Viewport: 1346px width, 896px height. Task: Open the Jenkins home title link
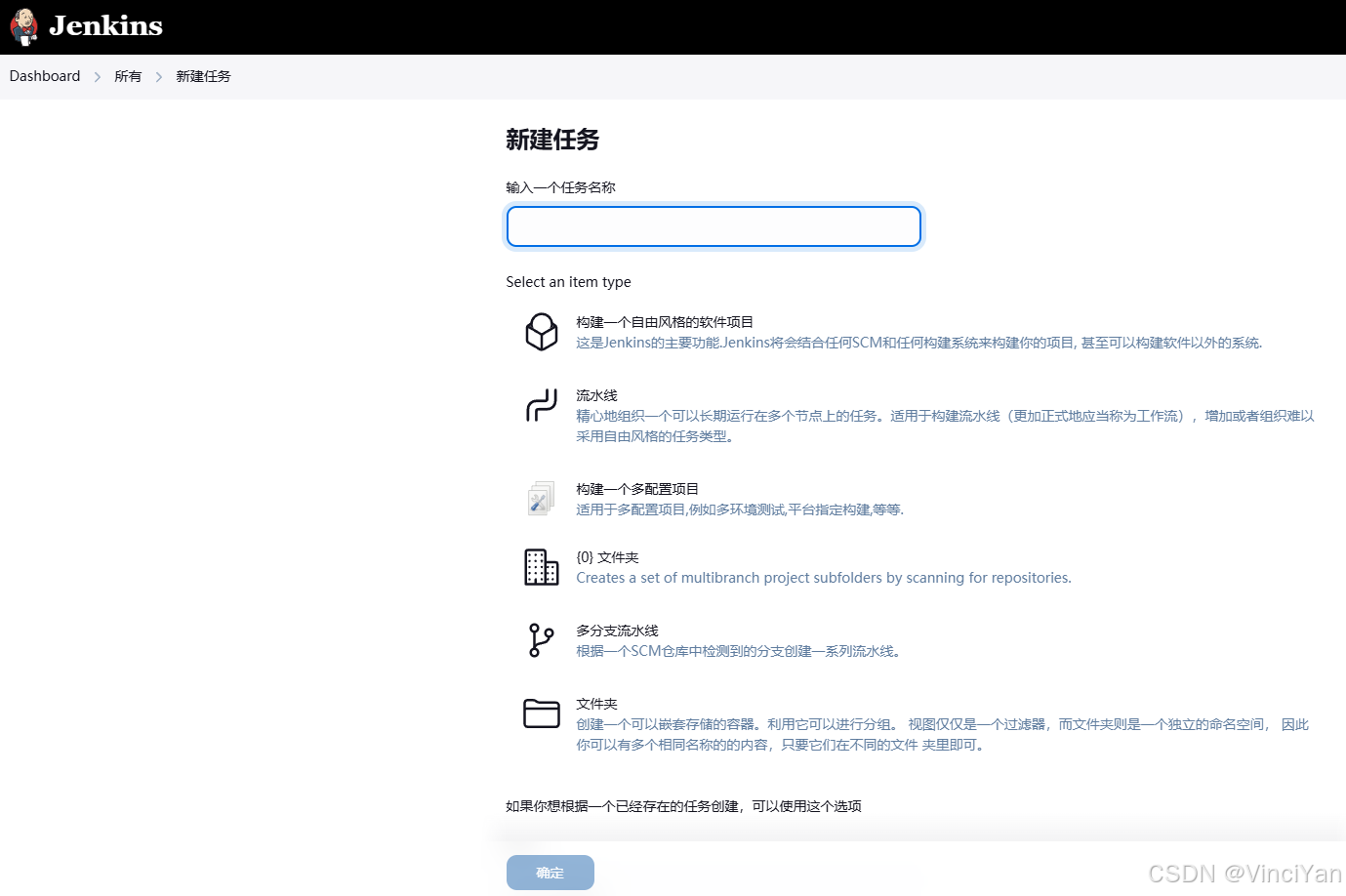click(105, 26)
